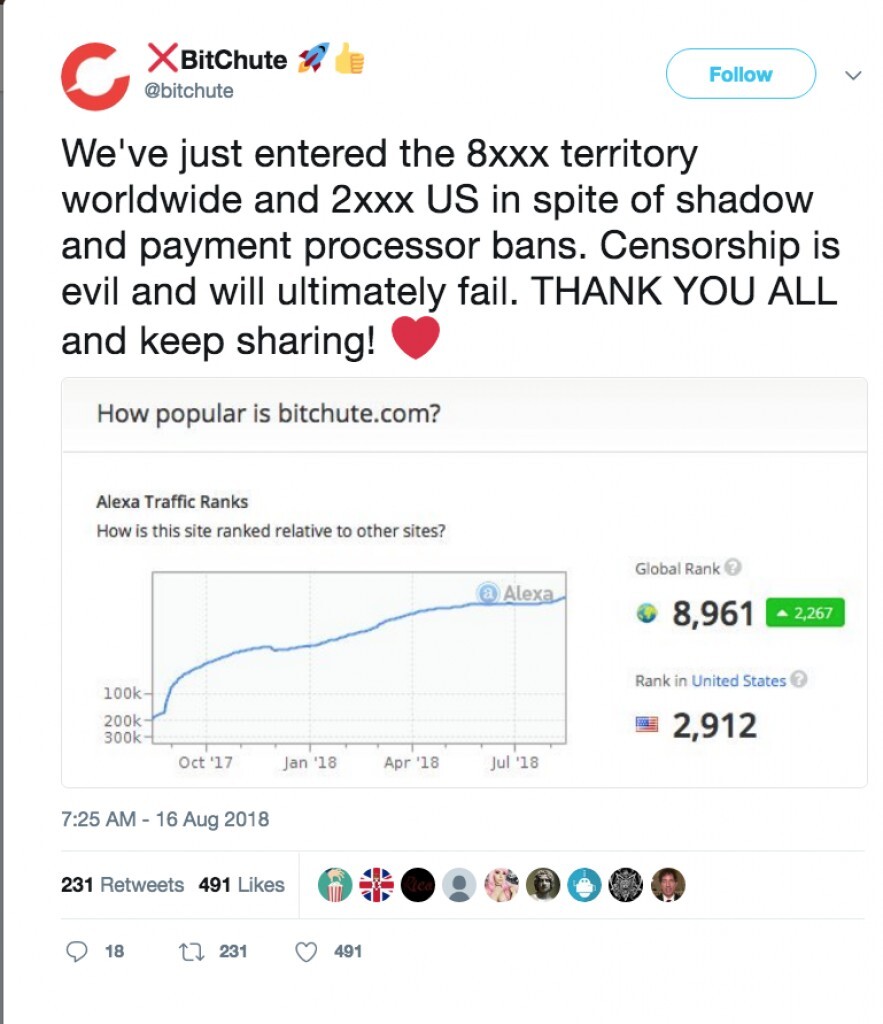Open the tweet timestamp 16 Aug 2018
Viewport: 883px width, 1024px height.
click(165, 819)
